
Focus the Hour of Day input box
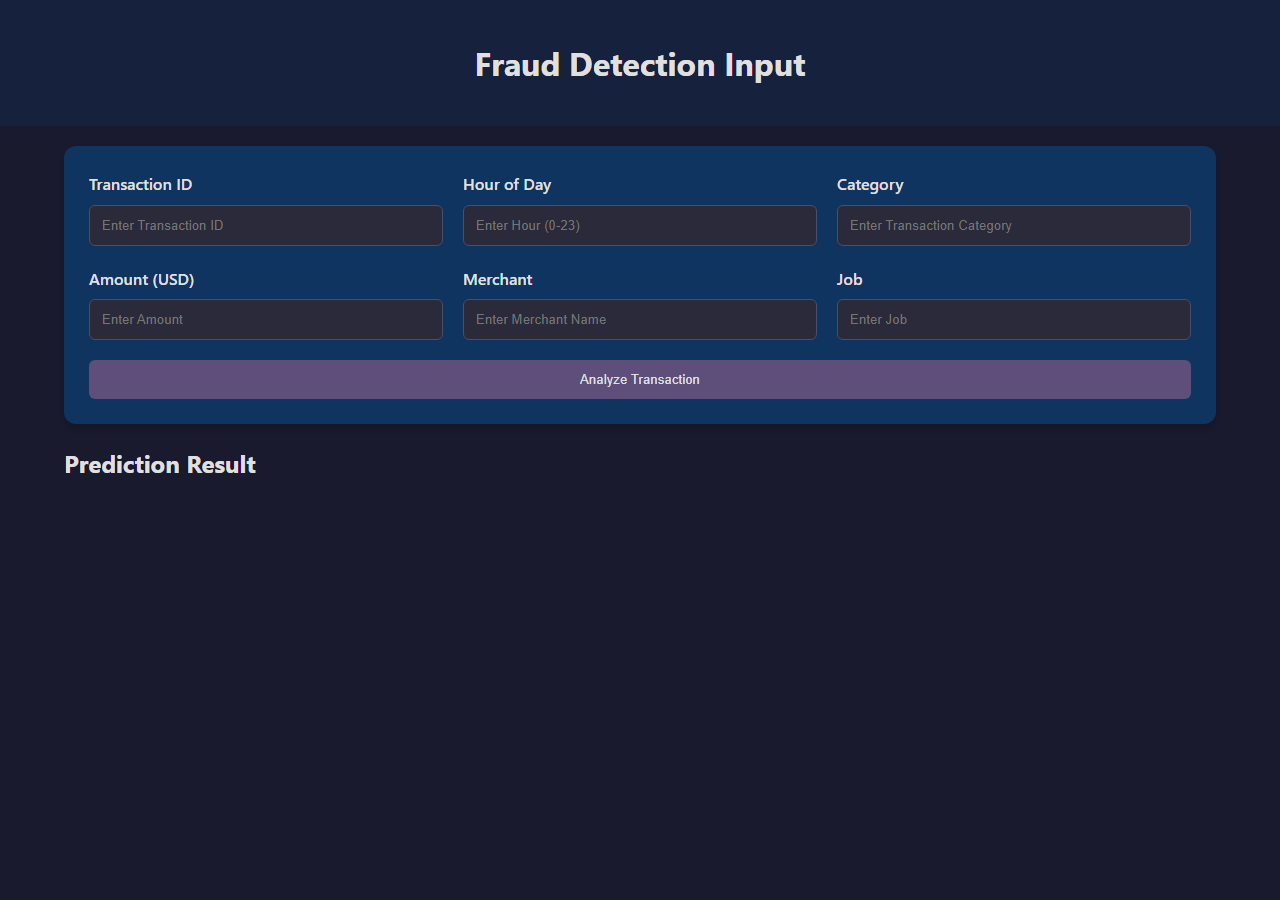tap(640, 225)
